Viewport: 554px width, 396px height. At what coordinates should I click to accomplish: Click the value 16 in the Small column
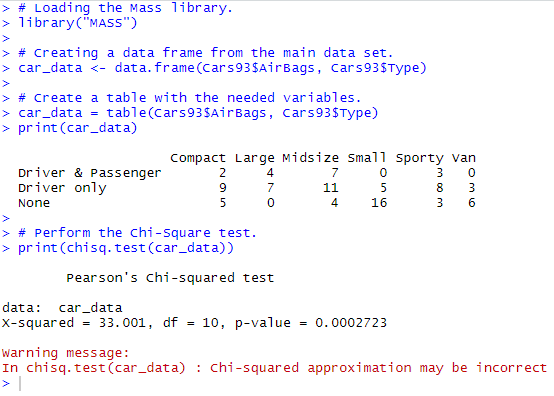click(x=379, y=203)
